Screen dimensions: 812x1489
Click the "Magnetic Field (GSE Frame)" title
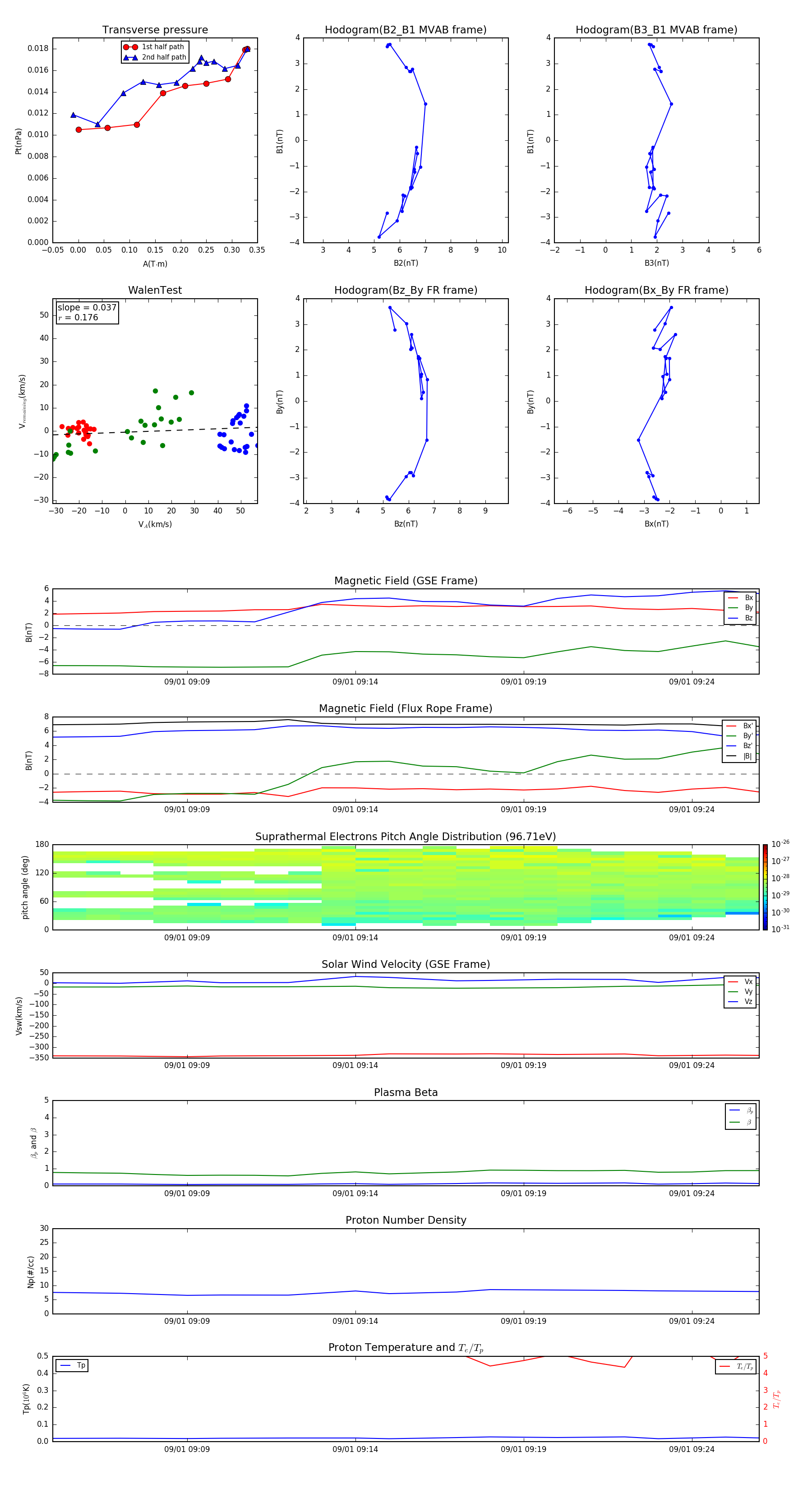click(406, 581)
